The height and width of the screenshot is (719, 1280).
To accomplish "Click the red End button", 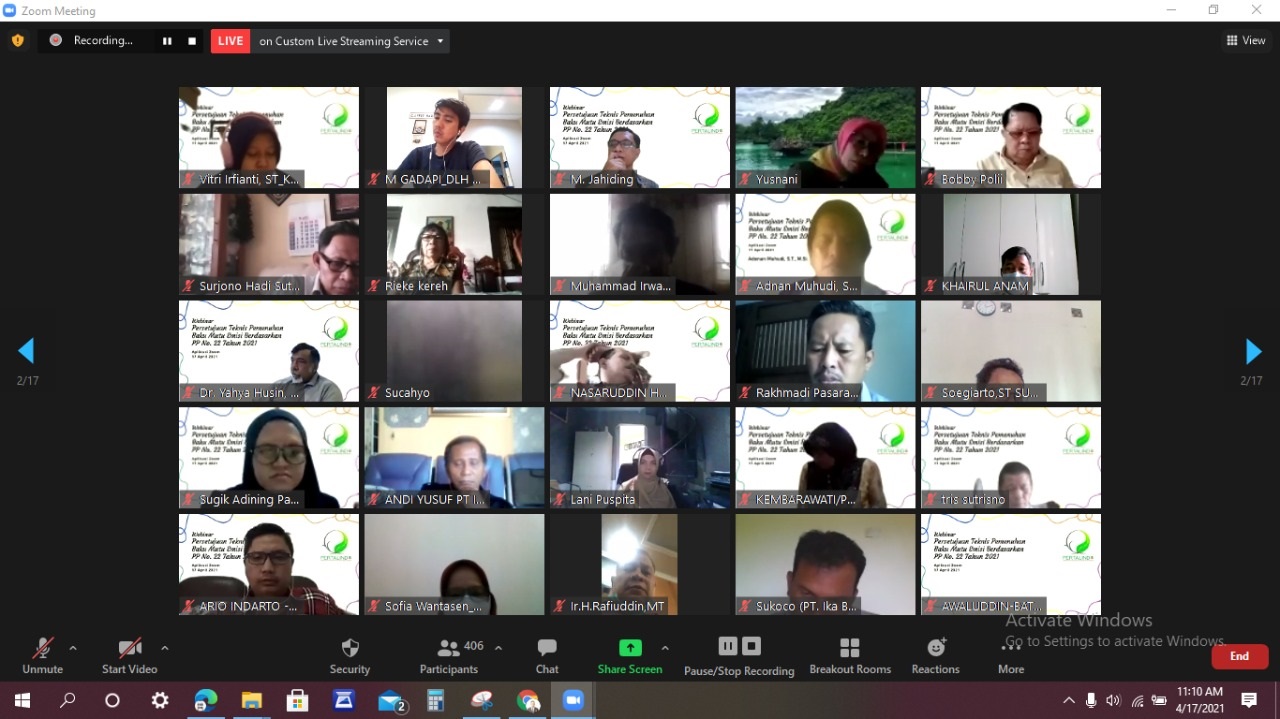I will pyautogui.click(x=1239, y=656).
